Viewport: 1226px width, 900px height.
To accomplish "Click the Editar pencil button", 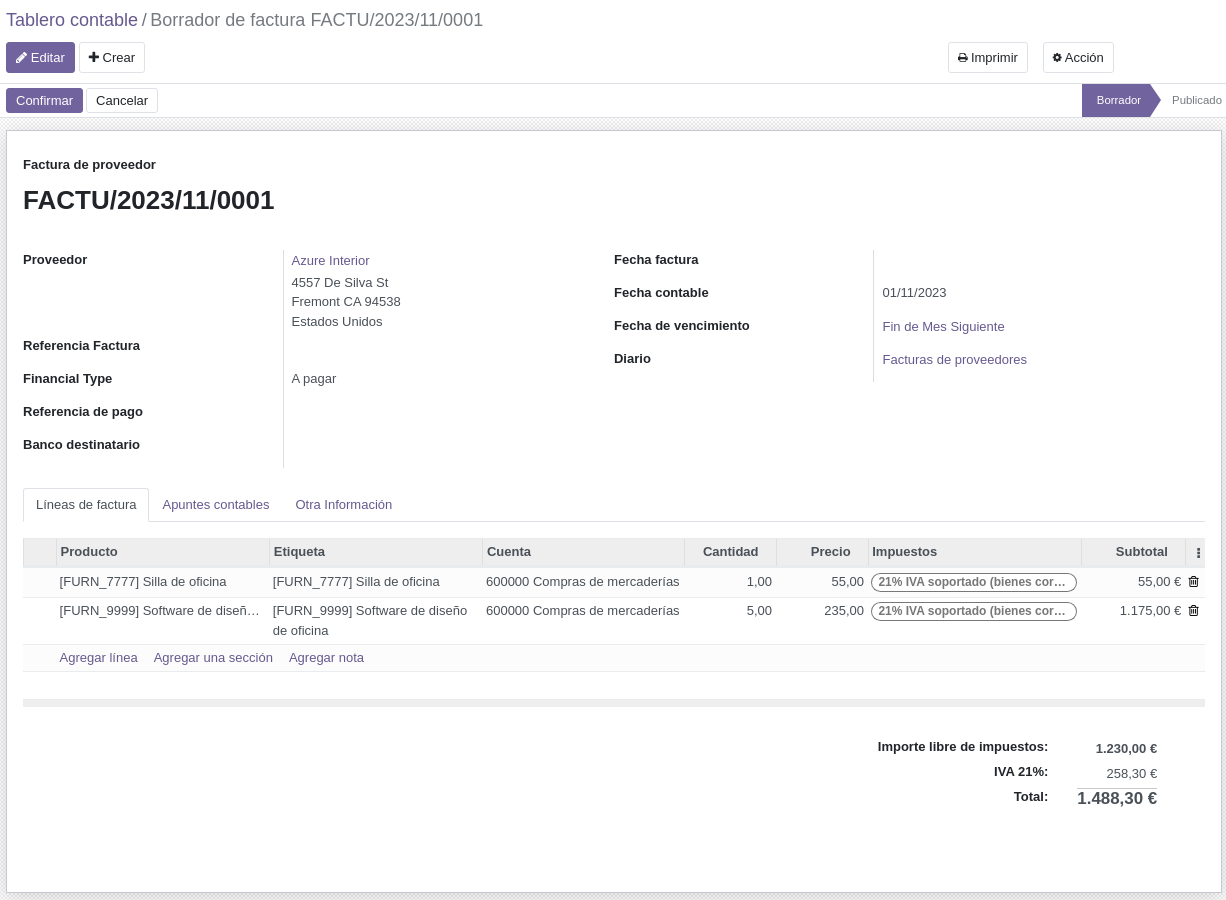I will point(40,57).
